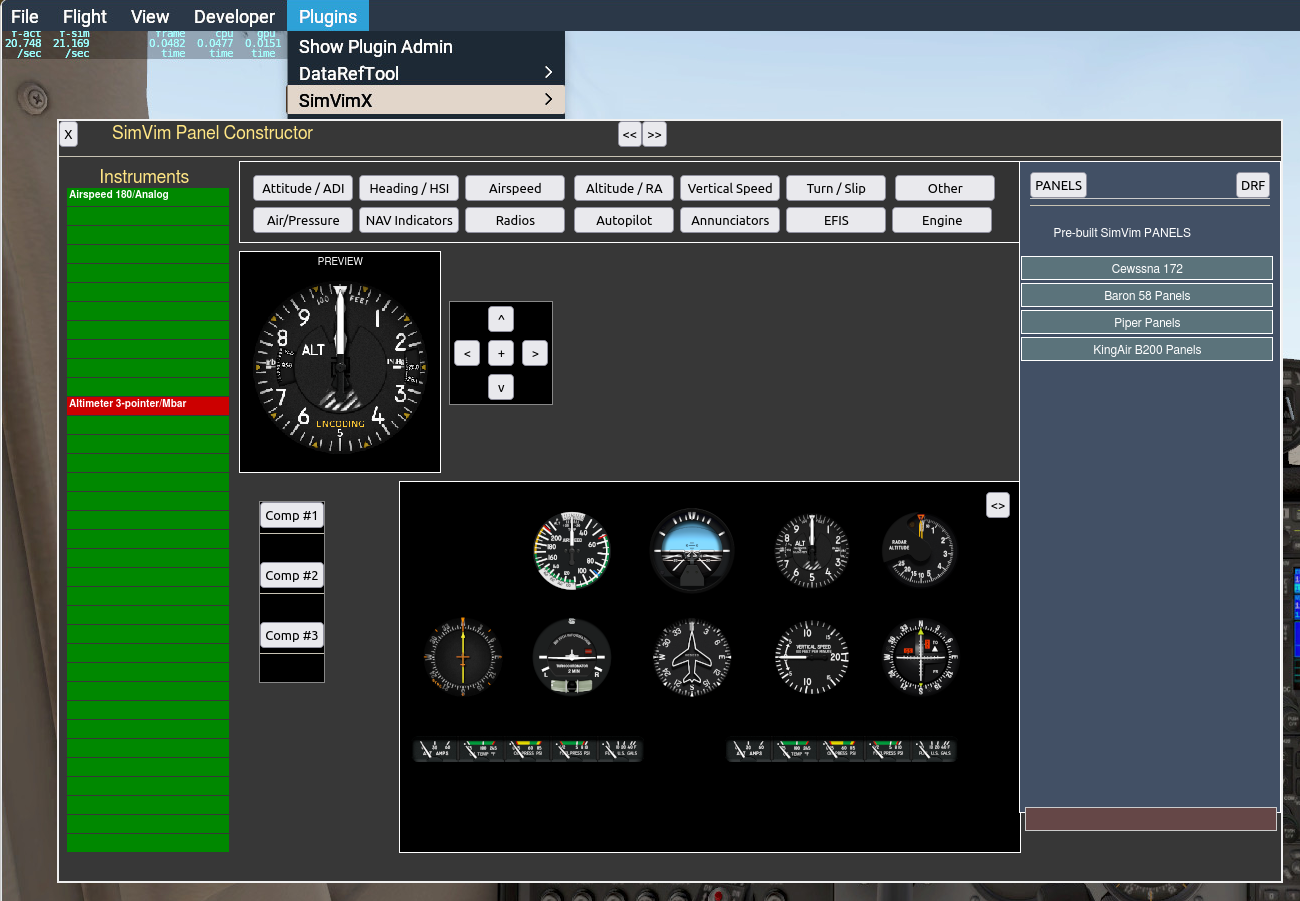Open the View menu
The height and width of the screenshot is (901, 1300).
click(x=150, y=16)
